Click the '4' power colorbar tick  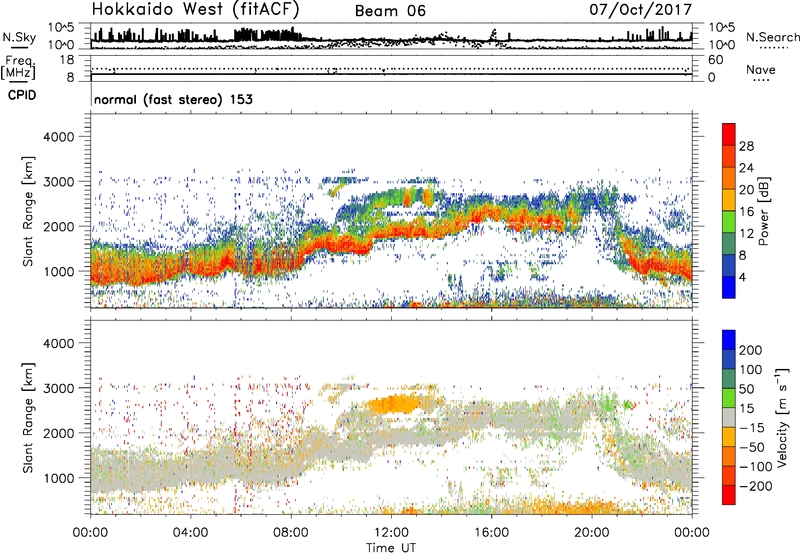[x=742, y=277]
